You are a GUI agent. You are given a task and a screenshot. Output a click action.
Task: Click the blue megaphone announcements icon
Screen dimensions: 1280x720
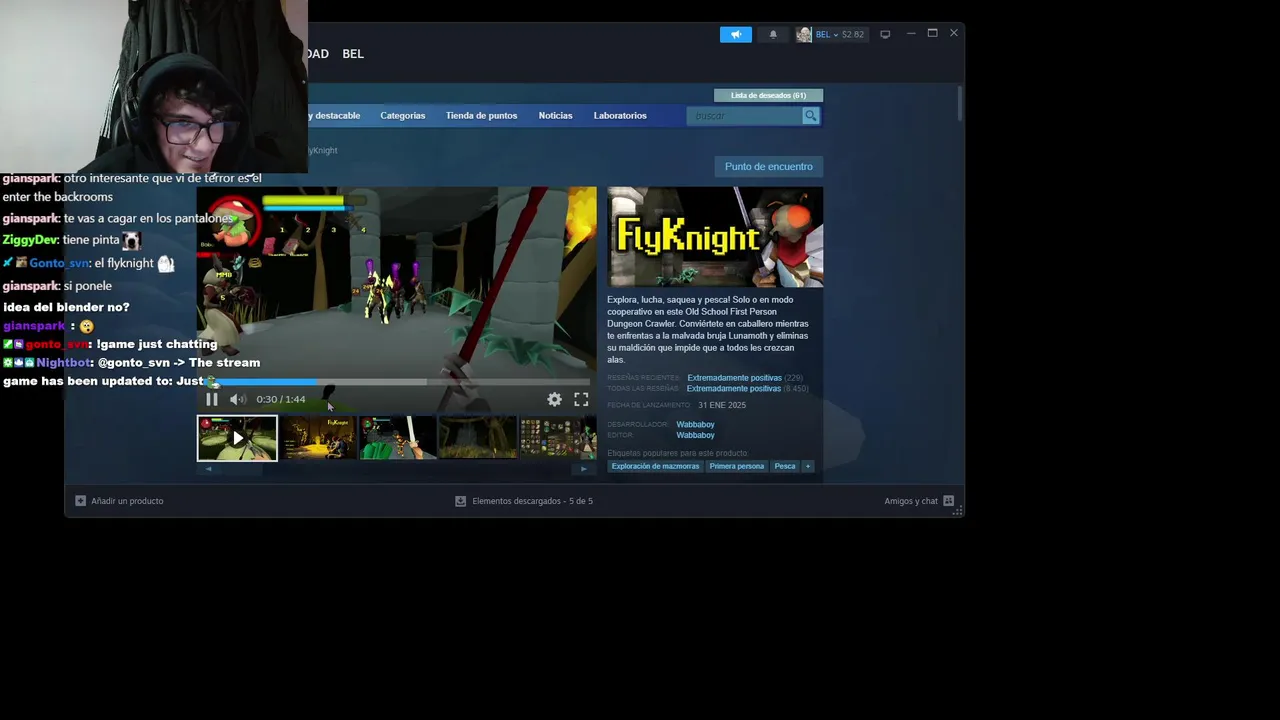tap(735, 34)
